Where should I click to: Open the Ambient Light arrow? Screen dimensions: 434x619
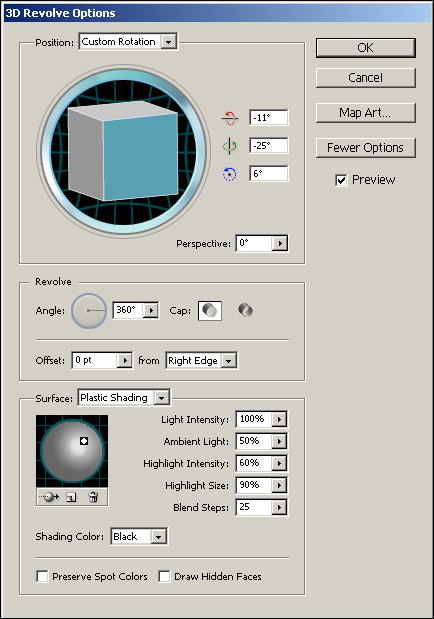point(279,441)
